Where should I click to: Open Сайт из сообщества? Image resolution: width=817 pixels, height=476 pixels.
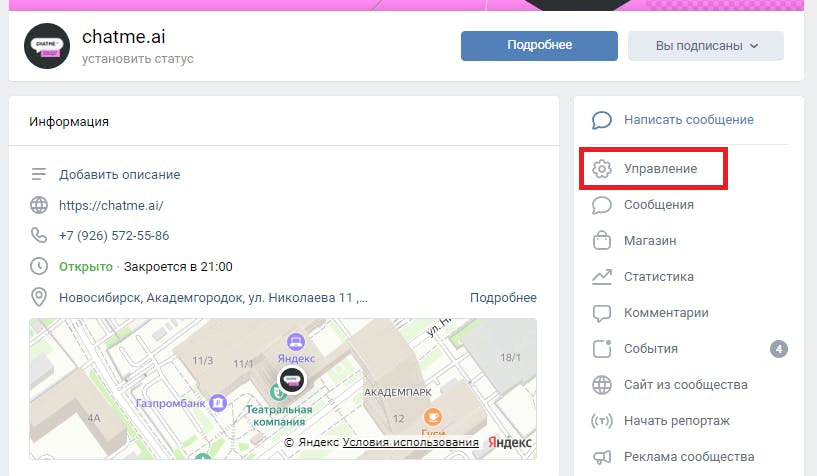(x=686, y=384)
